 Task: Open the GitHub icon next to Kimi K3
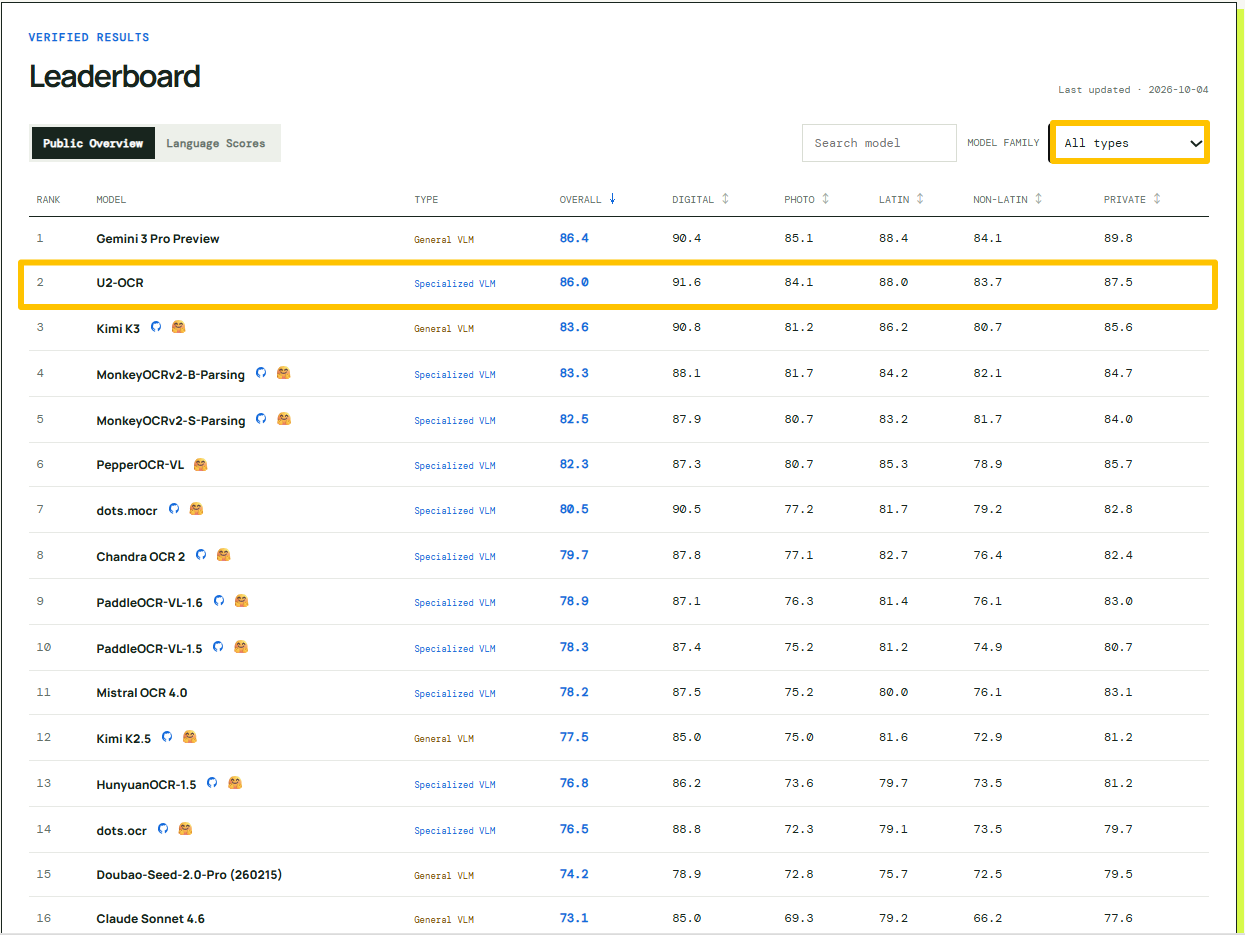coord(156,327)
